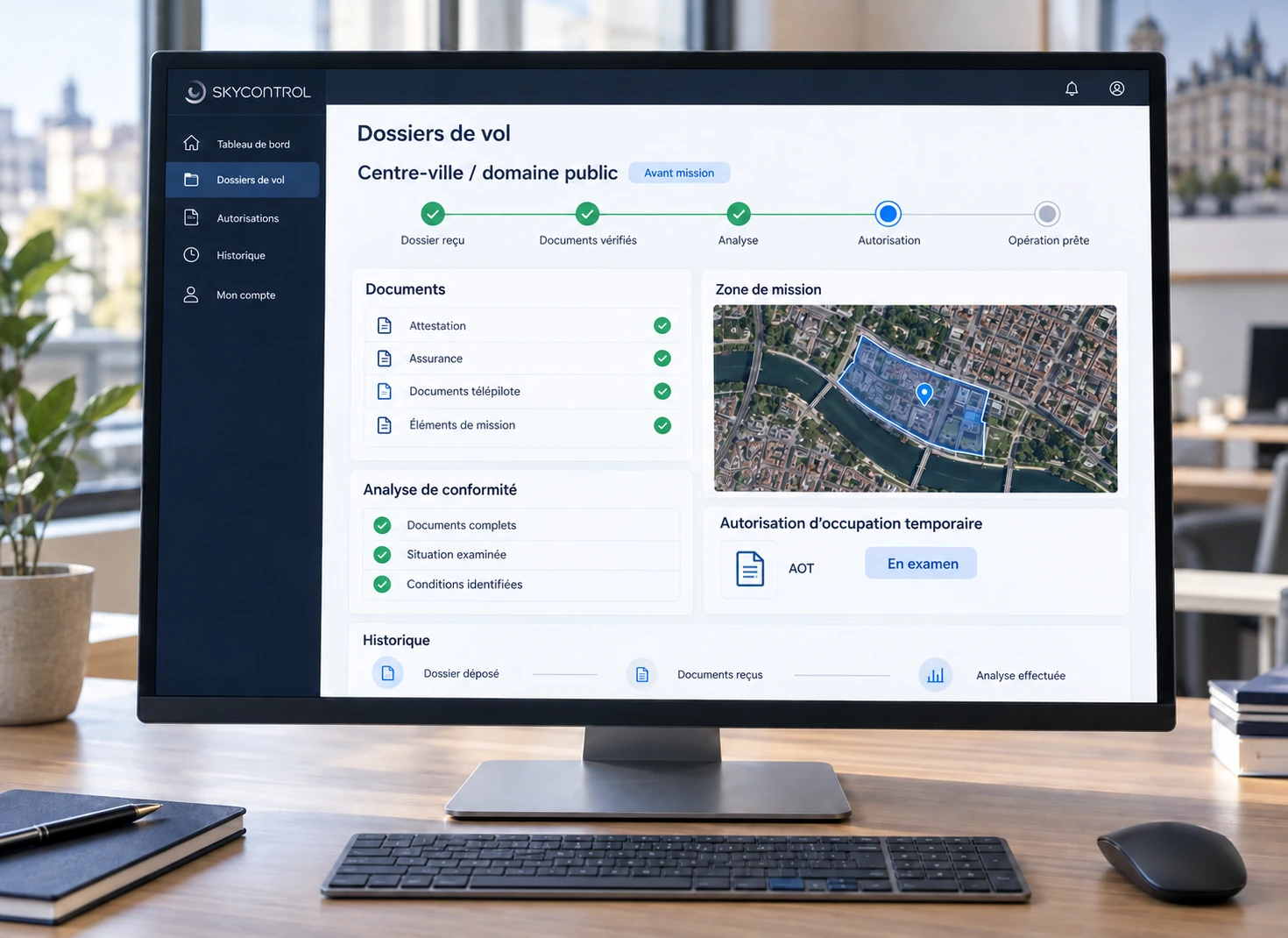Click the home icon beside Tableau de bord
Screen dimensions: 1288x938
tap(192, 143)
